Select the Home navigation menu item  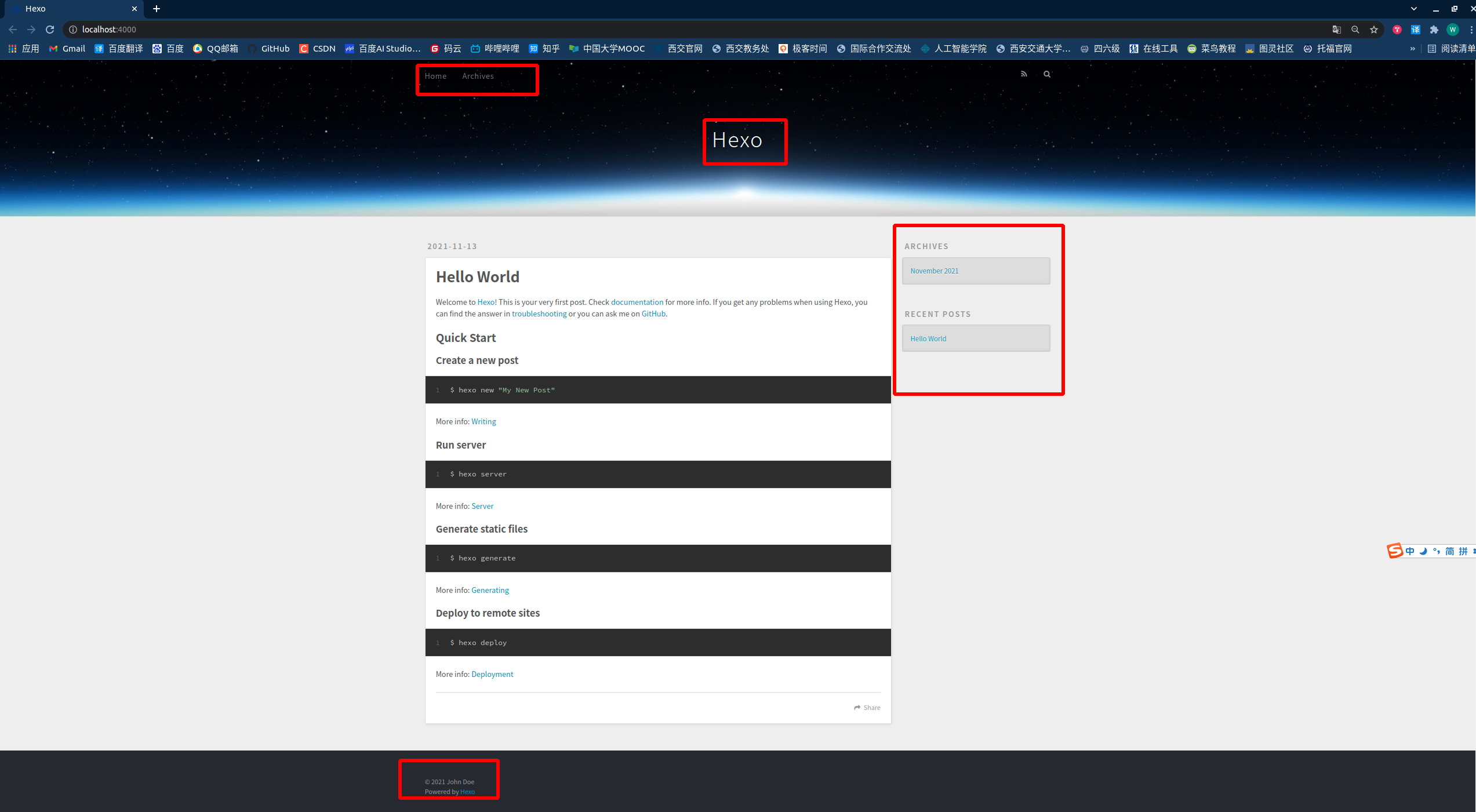tap(435, 76)
